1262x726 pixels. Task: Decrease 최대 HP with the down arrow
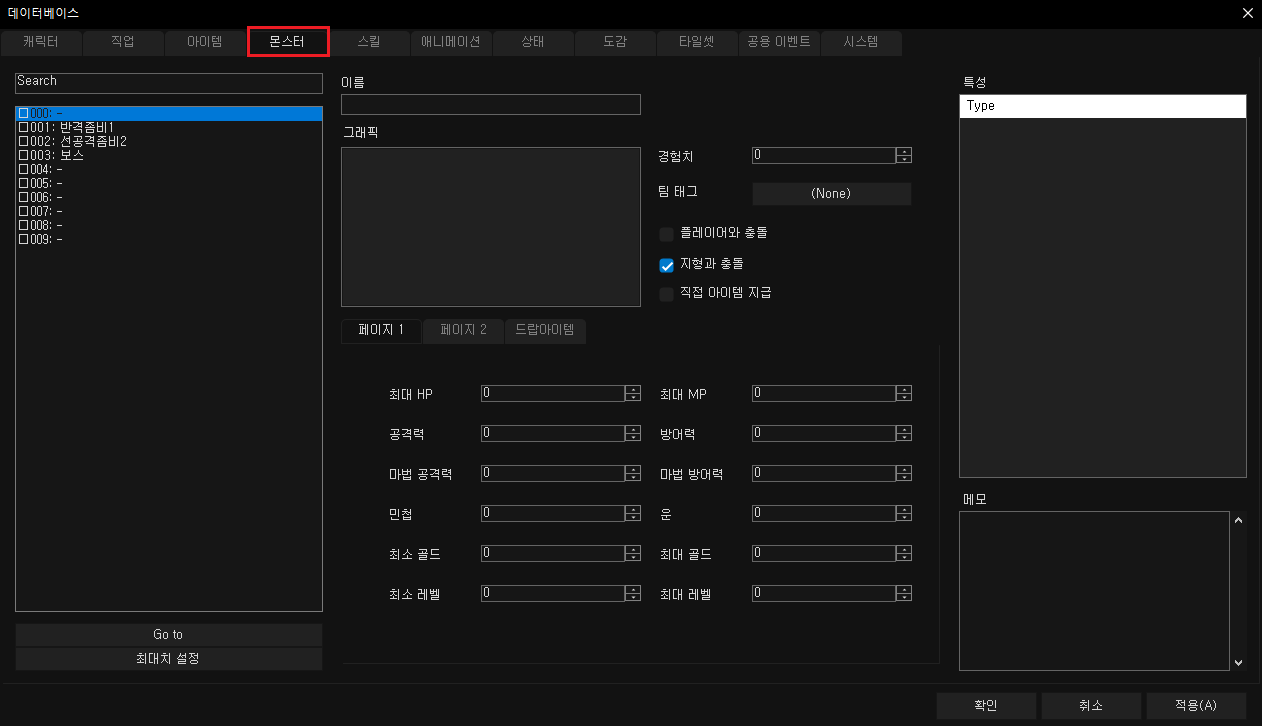pyautogui.click(x=632, y=398)
